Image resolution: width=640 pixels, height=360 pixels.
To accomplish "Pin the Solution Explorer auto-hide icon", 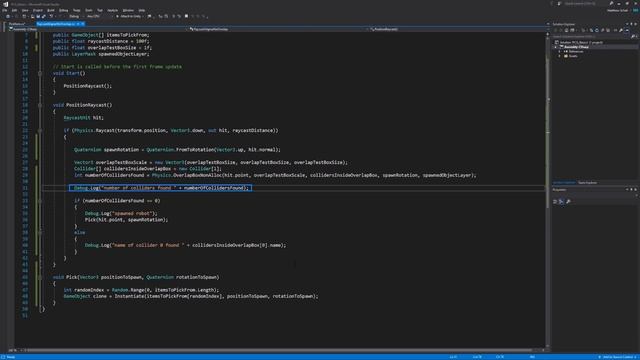I will coord(631,24).
